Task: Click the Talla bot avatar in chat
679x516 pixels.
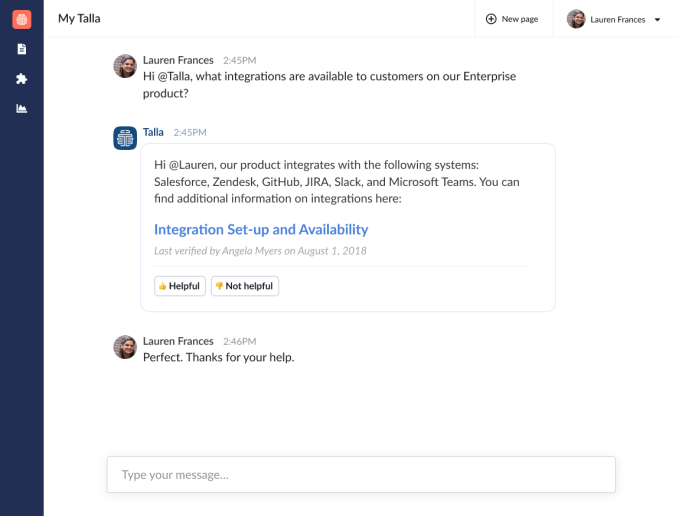Action: 125,138
